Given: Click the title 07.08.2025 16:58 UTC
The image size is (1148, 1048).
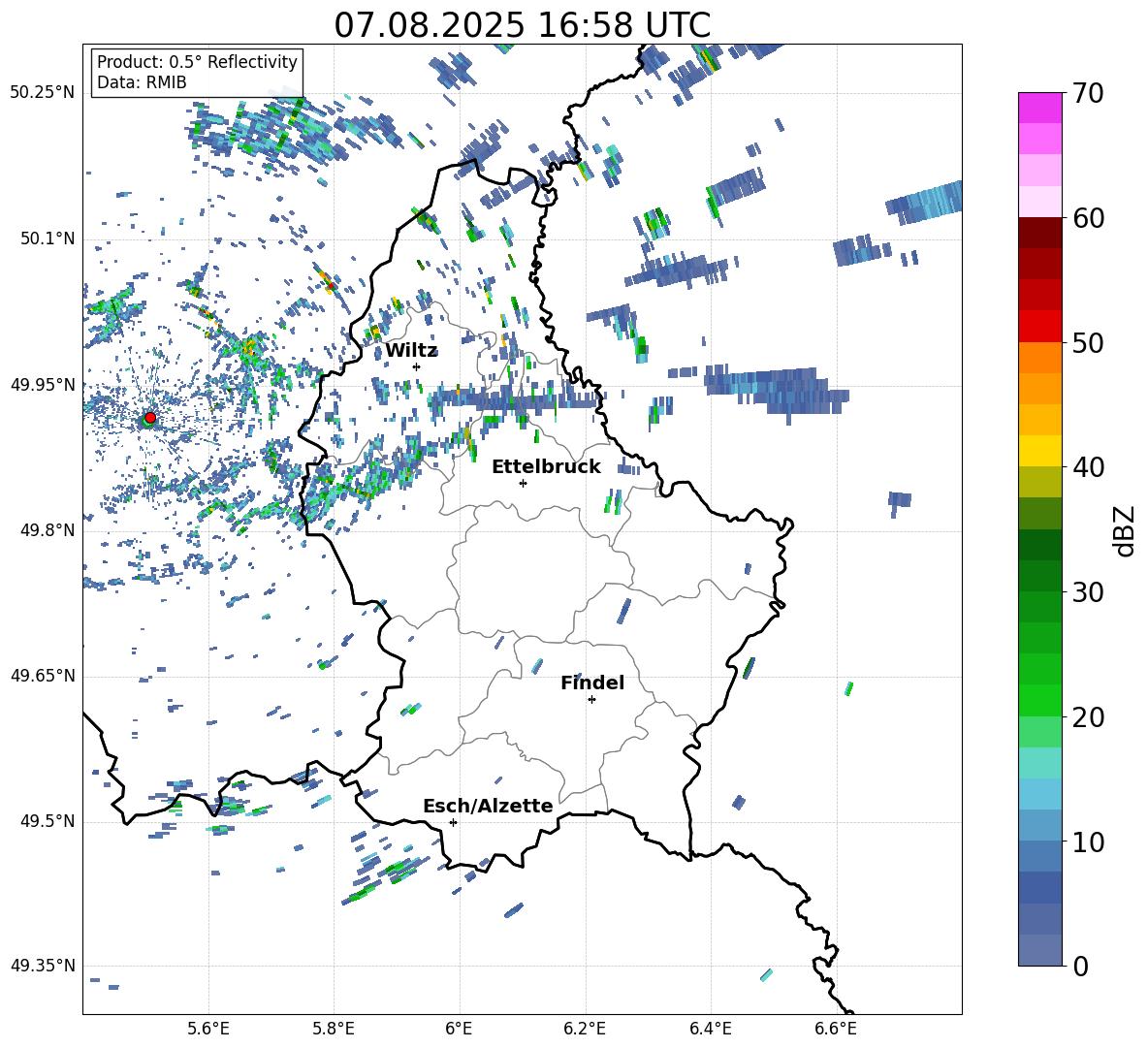Looking at the screenshot, I should pyautogui.click(x=522, y=25).
